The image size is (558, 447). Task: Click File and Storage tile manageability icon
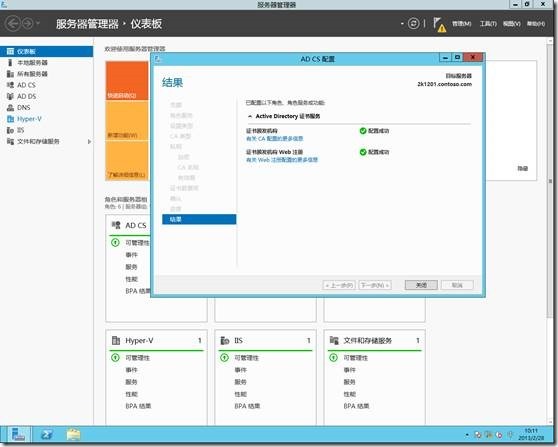333,357
